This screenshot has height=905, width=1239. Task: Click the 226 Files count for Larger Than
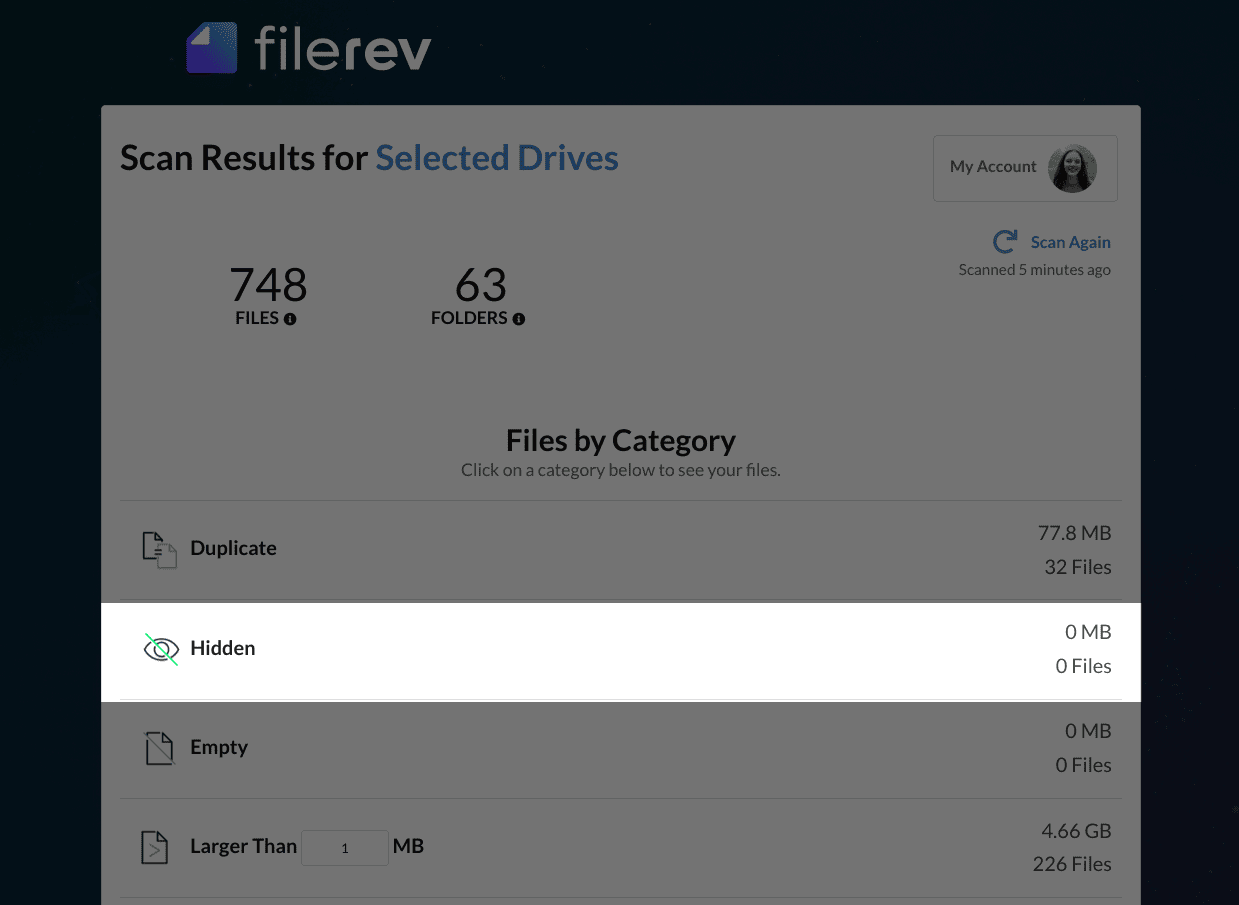tap(1072, 864)
